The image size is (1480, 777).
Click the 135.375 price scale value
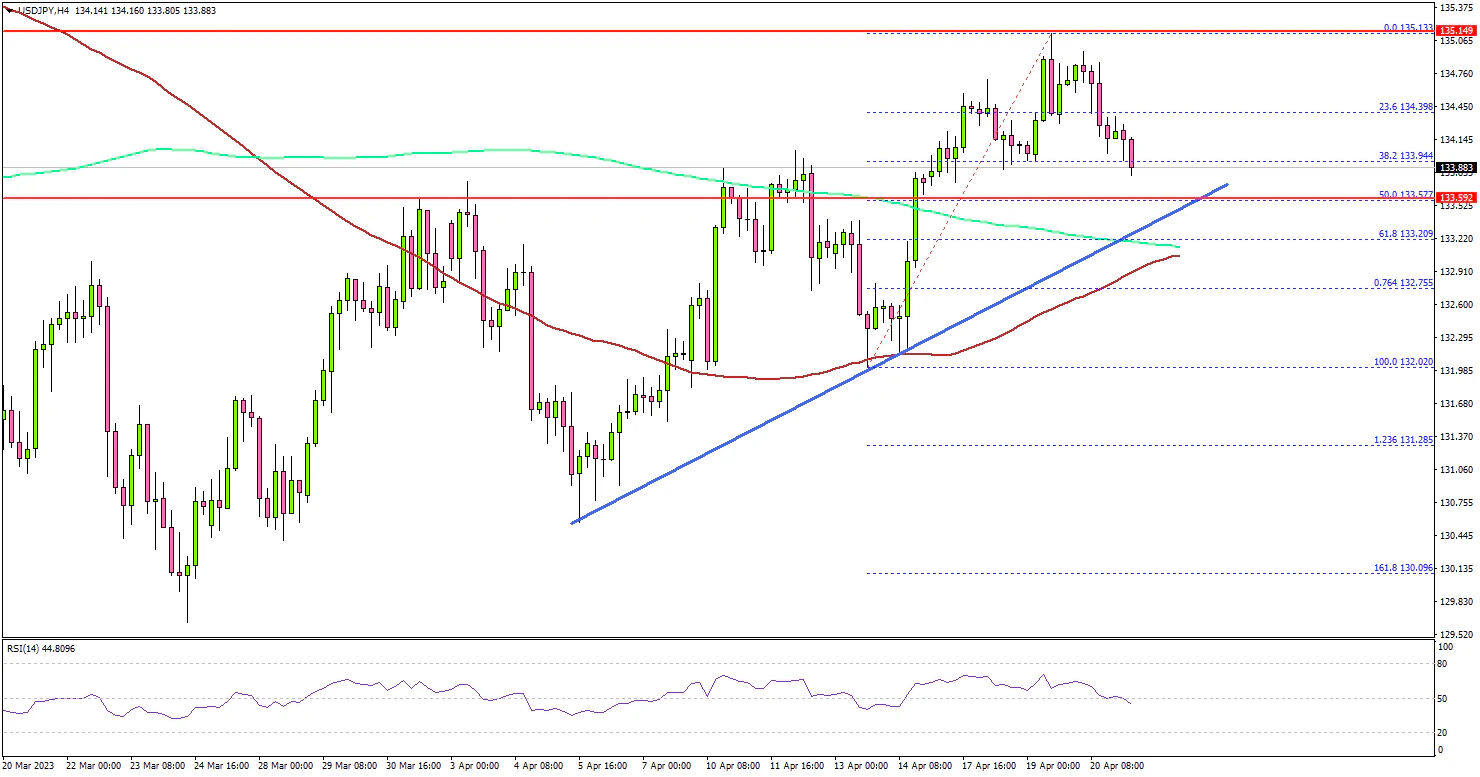[1454, 8]
